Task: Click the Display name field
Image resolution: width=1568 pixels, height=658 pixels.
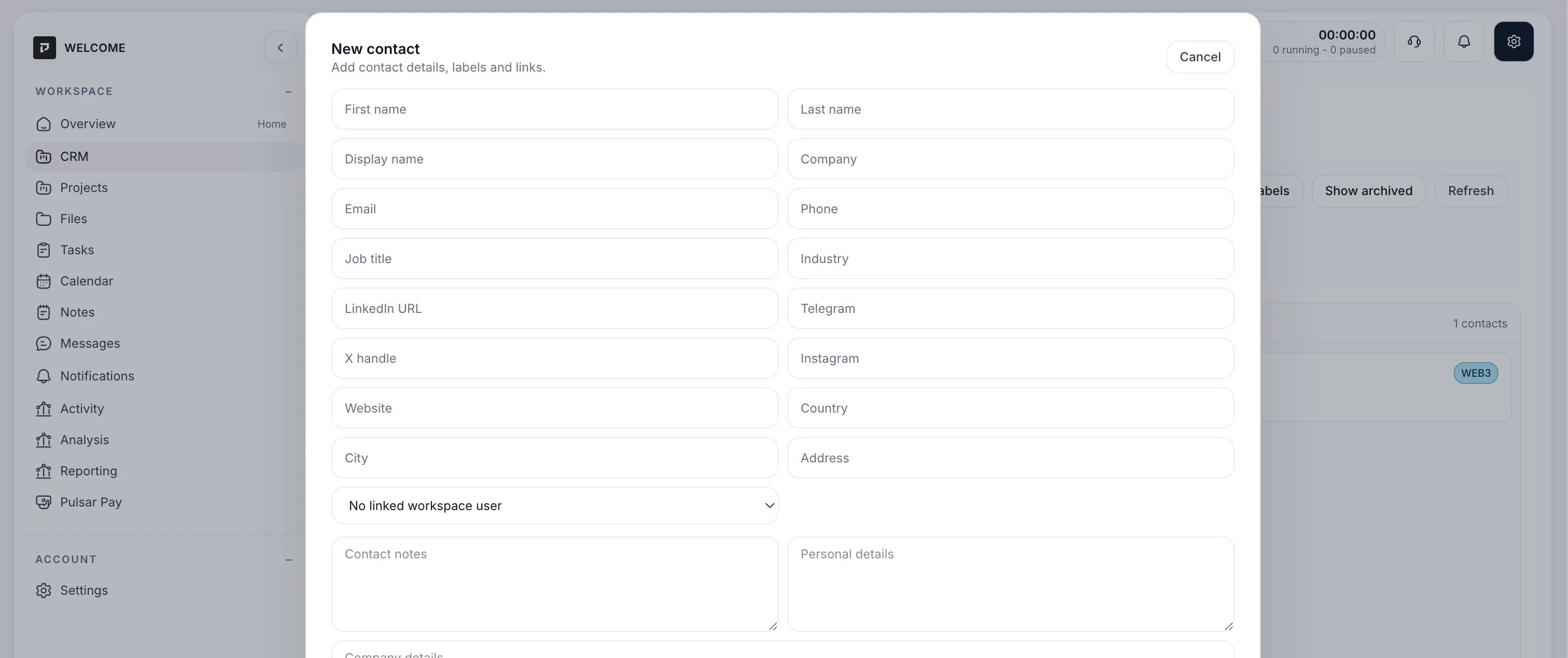Action: point(555,159)
